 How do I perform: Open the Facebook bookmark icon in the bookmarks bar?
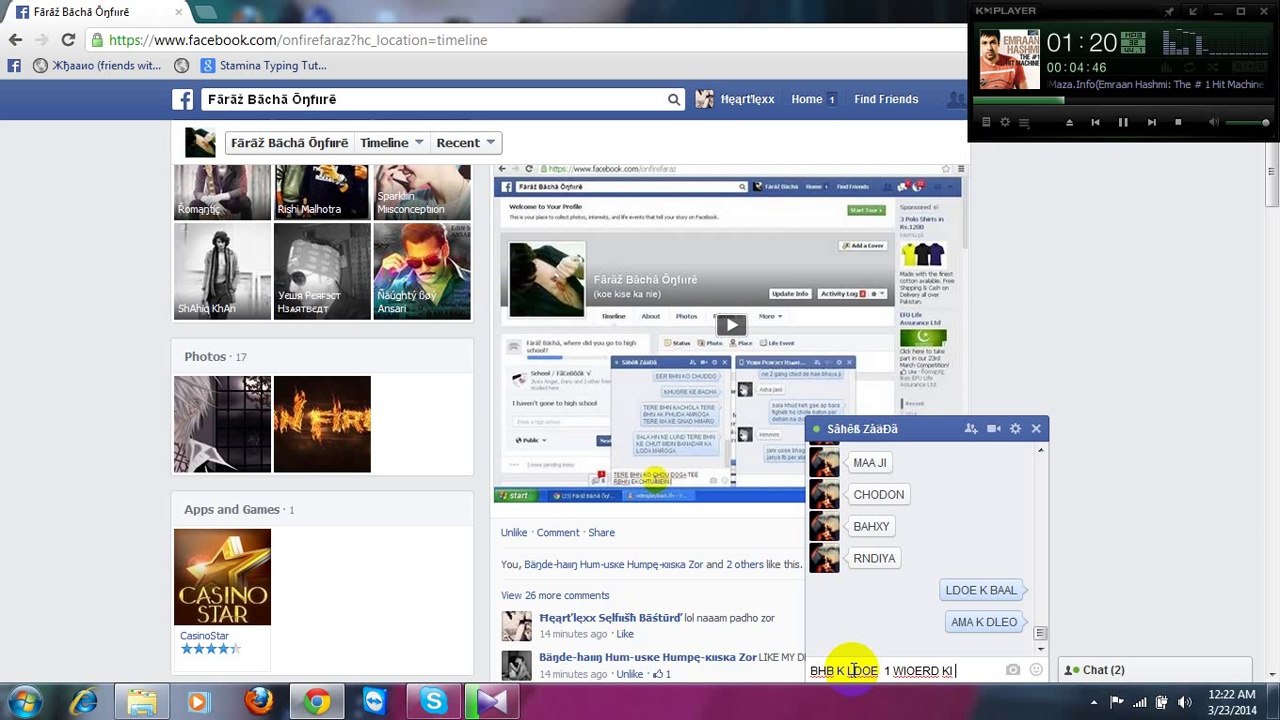pos(14,66)
